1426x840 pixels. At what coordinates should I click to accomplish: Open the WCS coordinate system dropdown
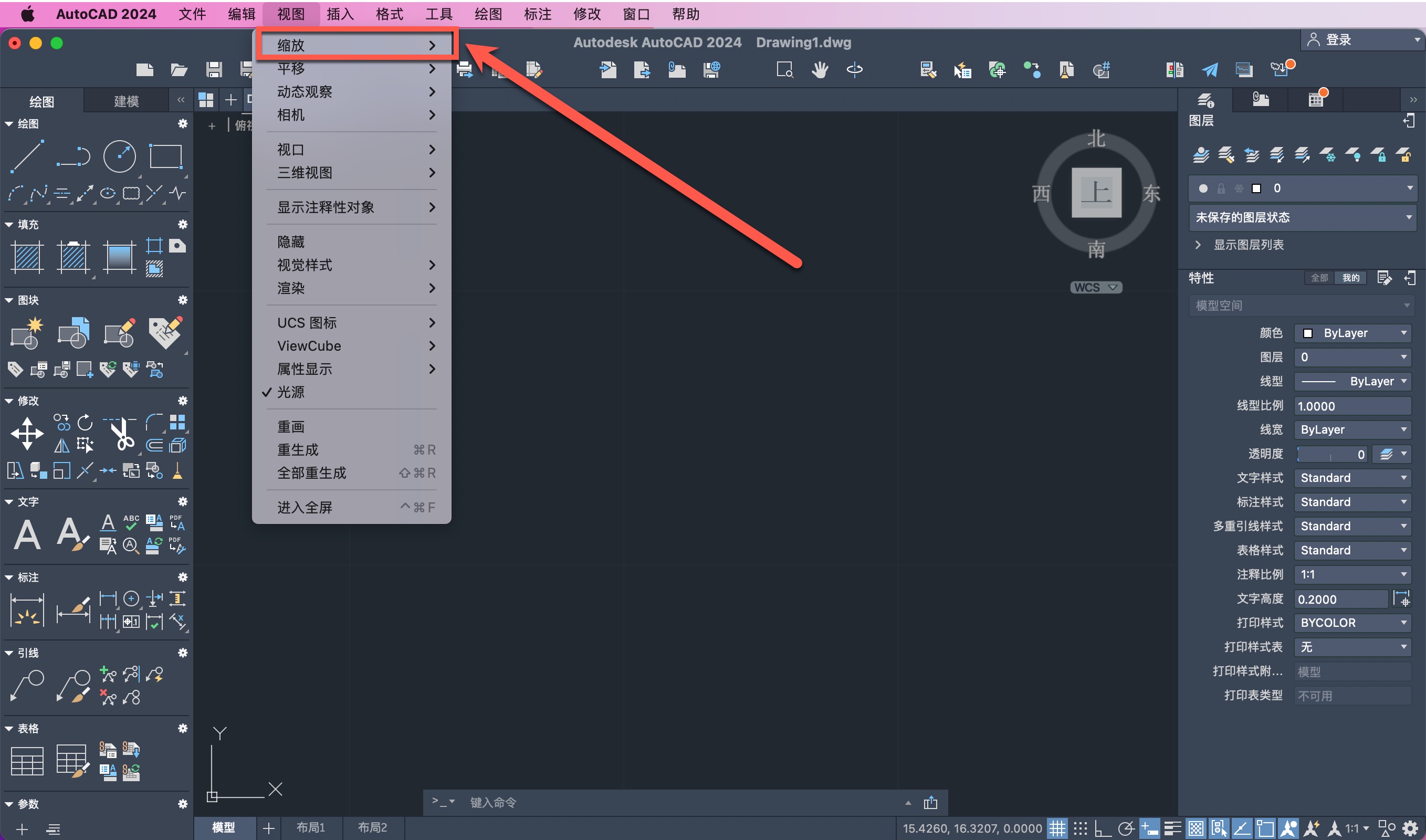1095,288
